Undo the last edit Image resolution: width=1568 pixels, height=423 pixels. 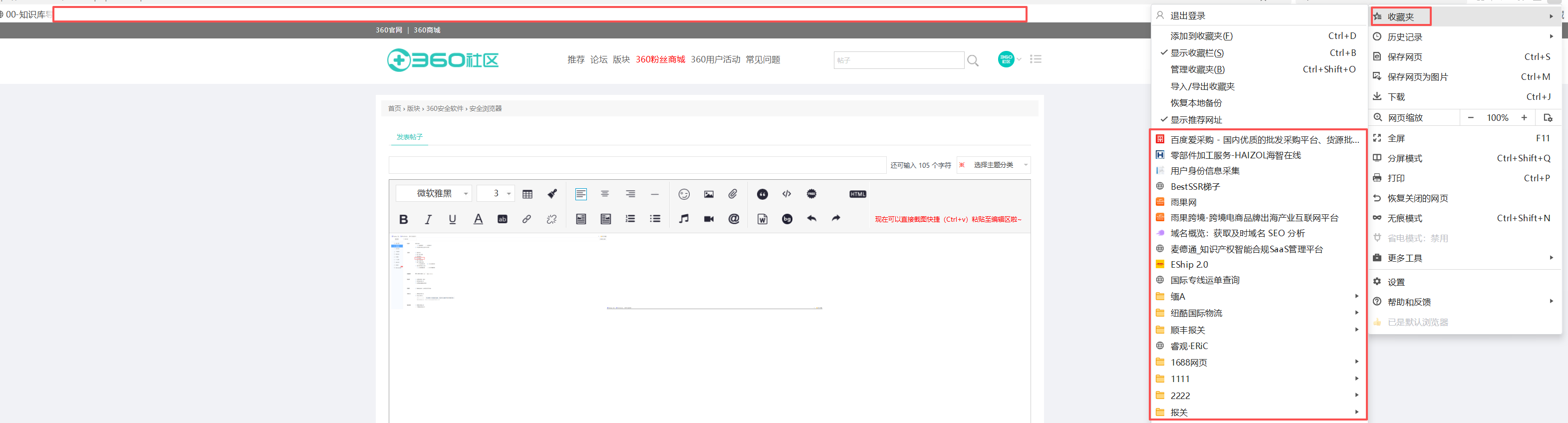[811, 218]
